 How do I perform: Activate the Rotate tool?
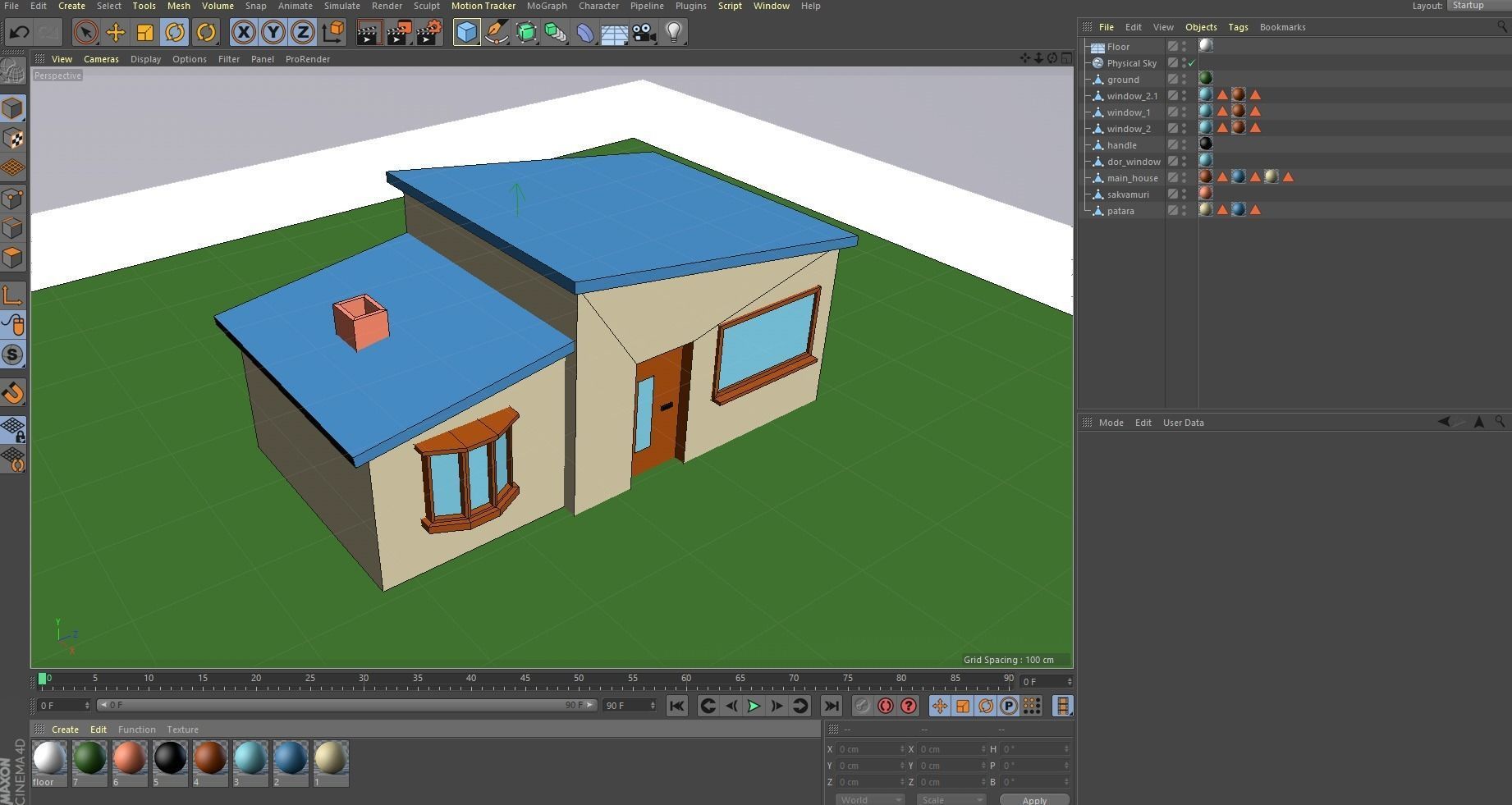tap(175, 32)
